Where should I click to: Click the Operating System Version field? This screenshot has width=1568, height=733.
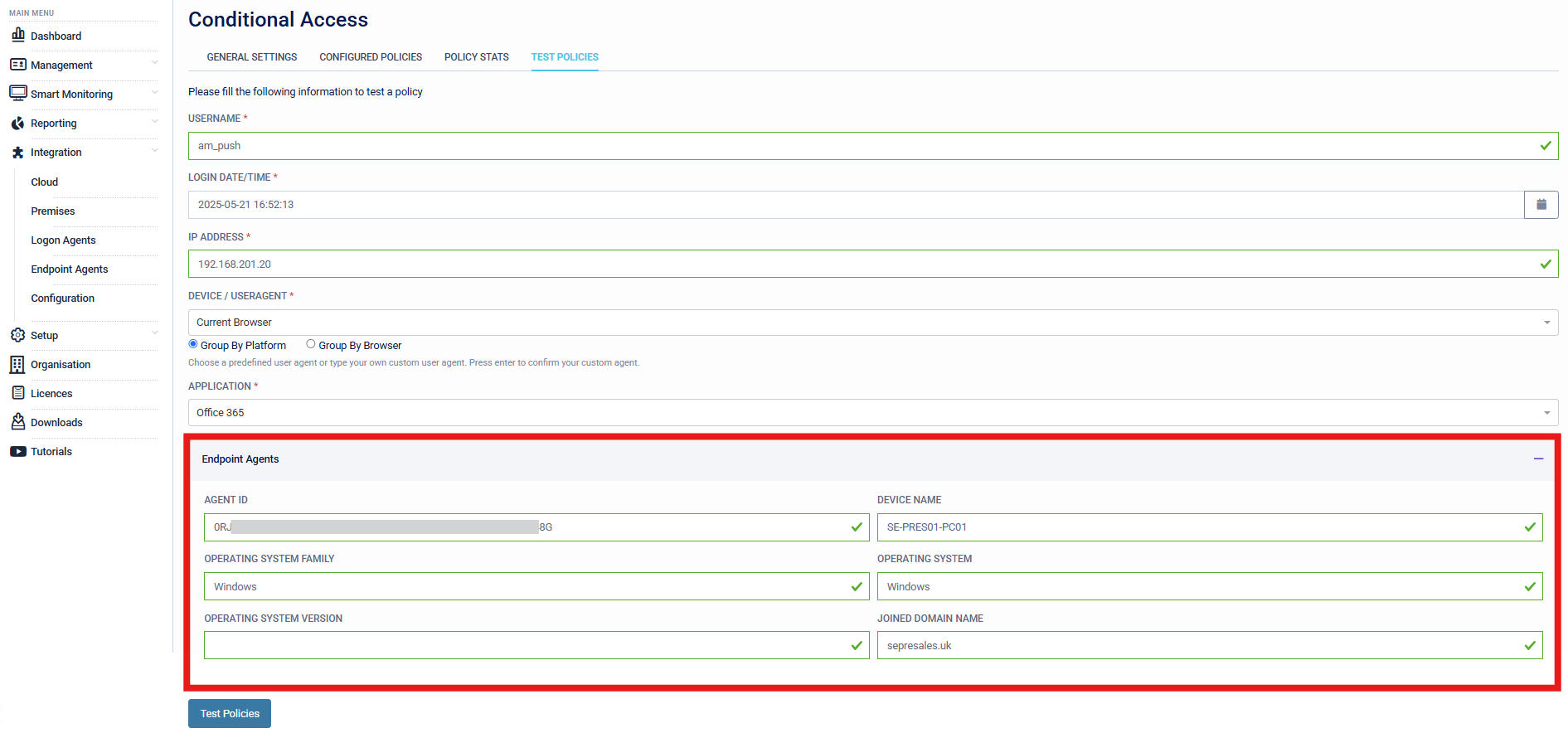(x=527, y=645)
